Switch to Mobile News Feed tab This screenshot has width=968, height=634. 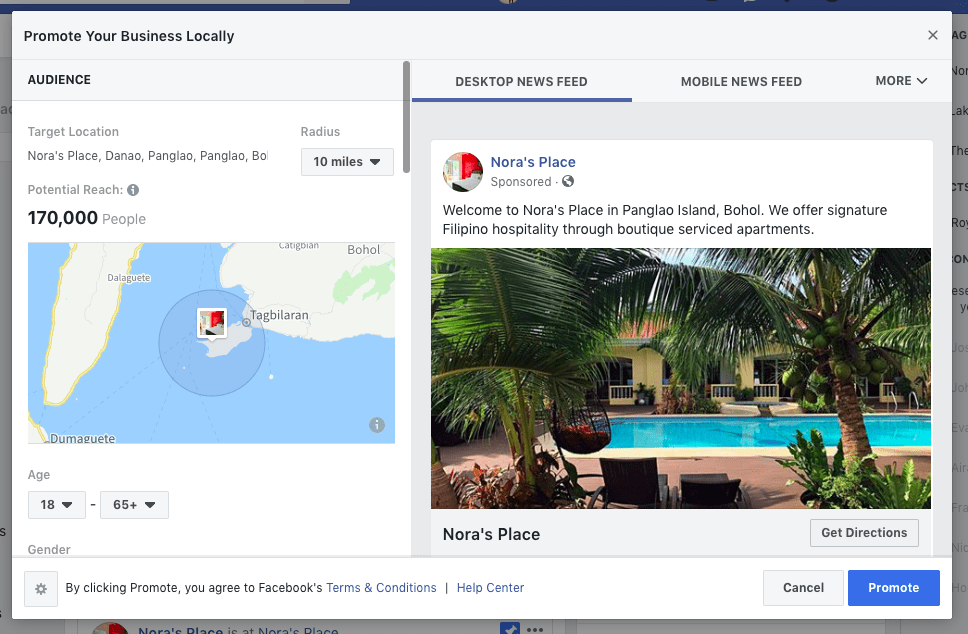741,81
